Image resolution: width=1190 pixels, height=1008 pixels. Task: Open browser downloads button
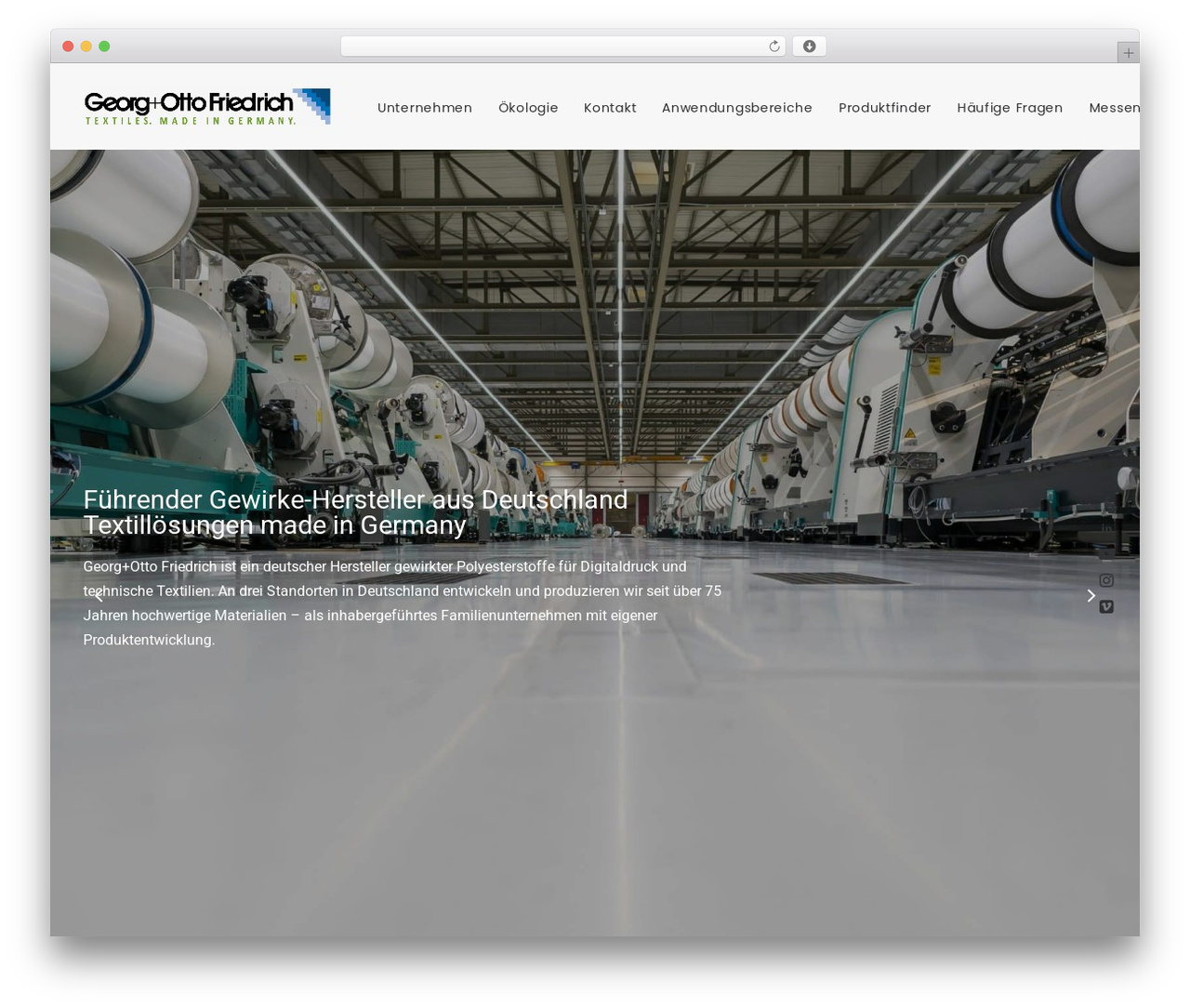click(809, 46)
